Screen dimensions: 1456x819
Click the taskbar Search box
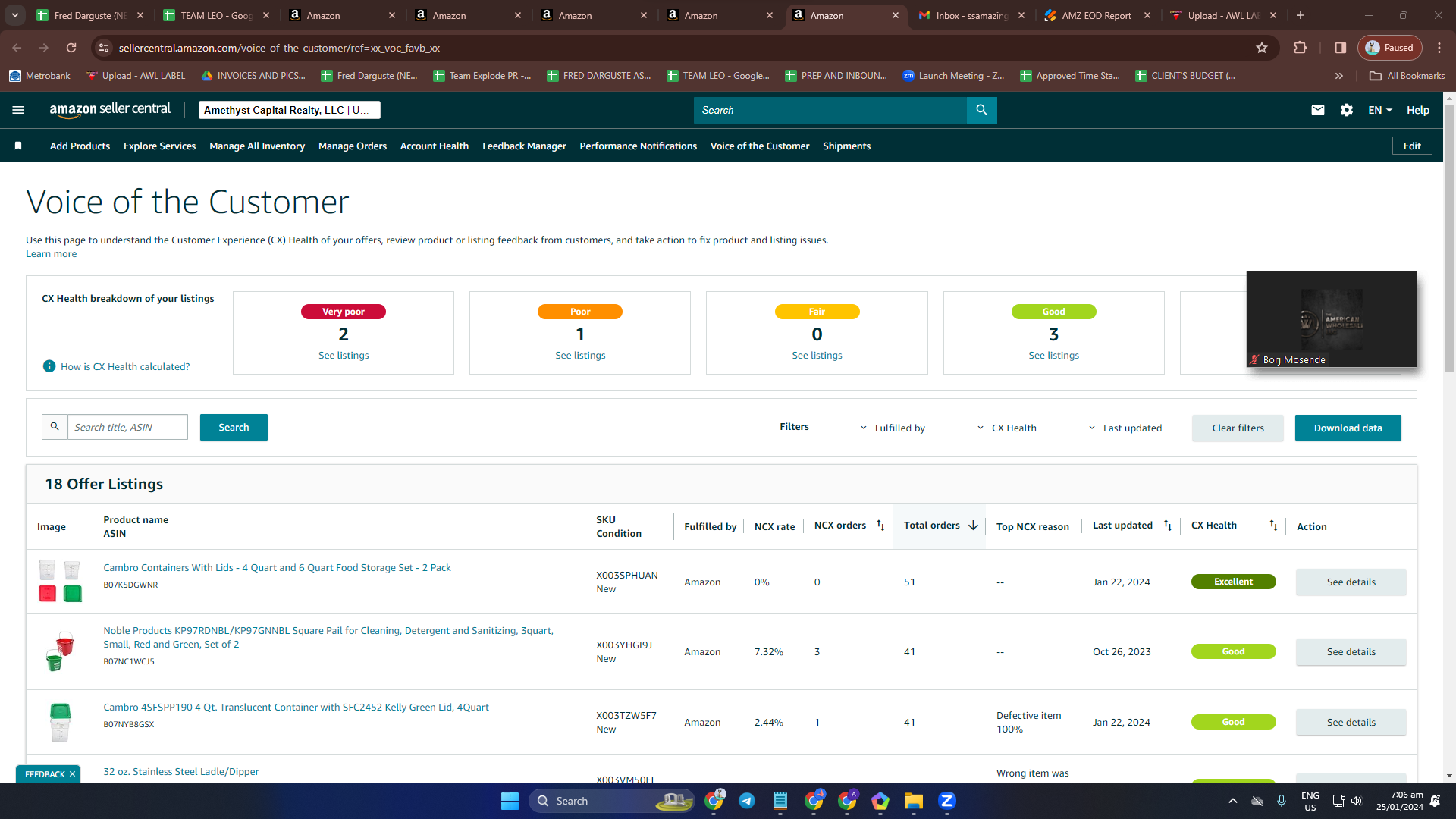pyautogui.click(x=611, y=801)
